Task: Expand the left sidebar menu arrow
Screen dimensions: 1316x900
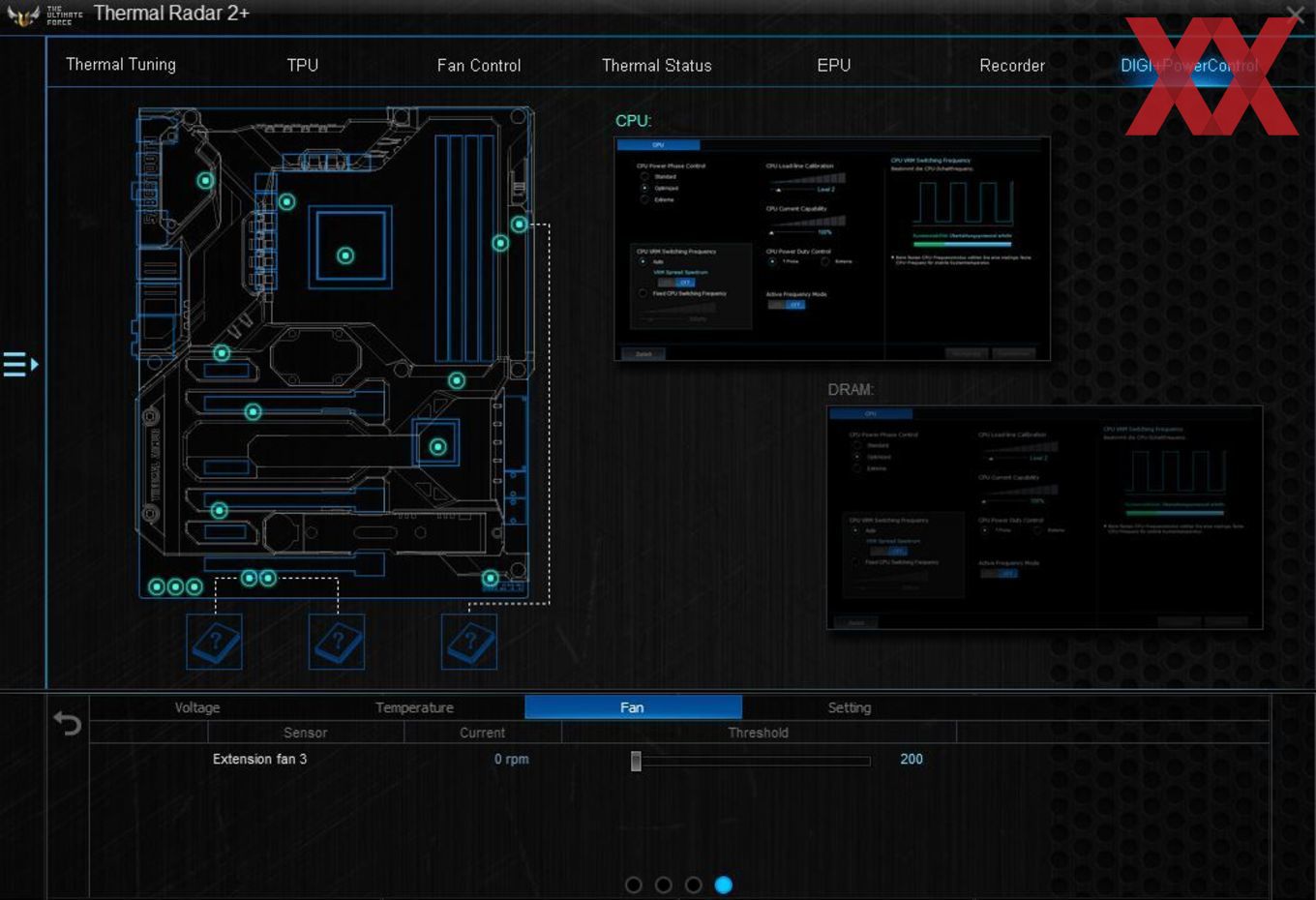Action: [x=20, y=365]
